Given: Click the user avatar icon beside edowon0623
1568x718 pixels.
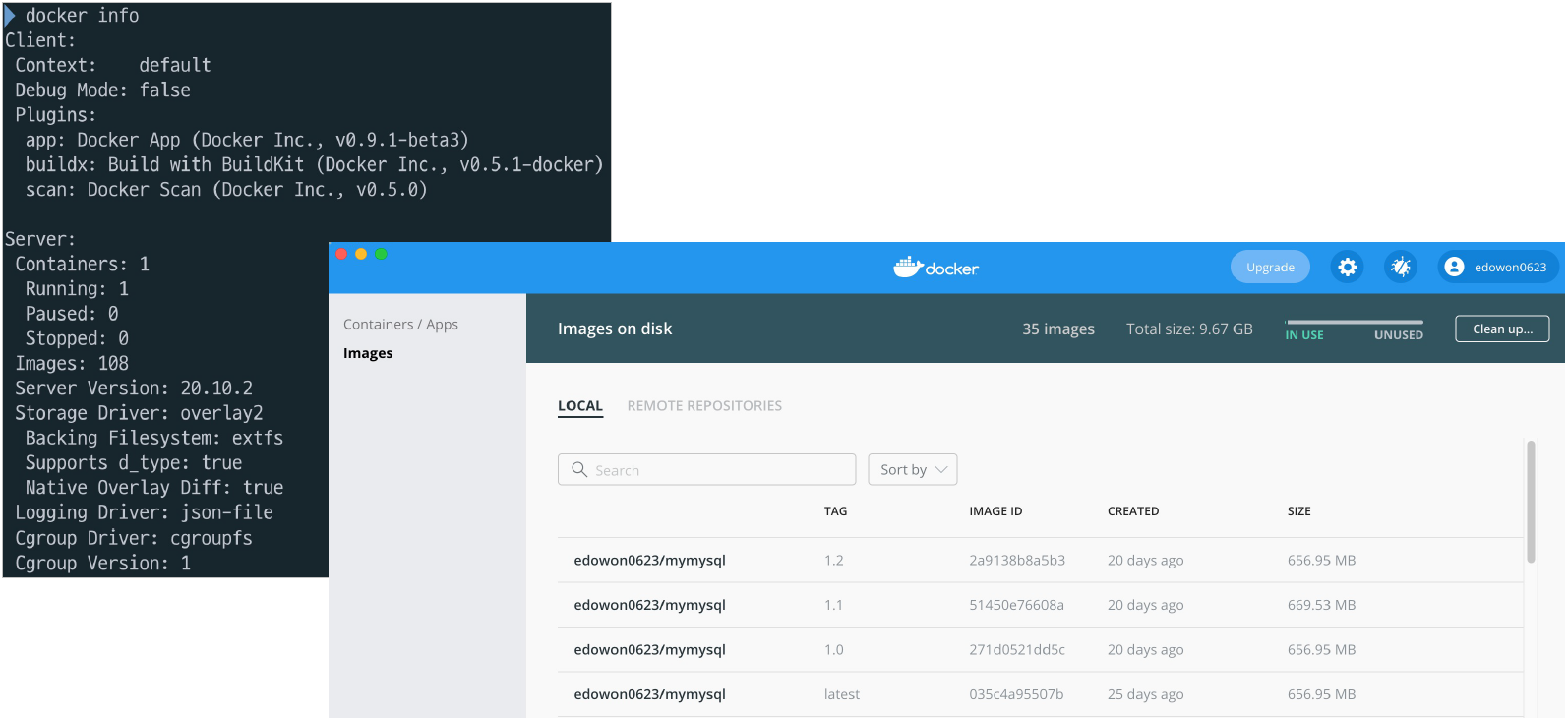Looking at the screenshot, I should 1454,267.
